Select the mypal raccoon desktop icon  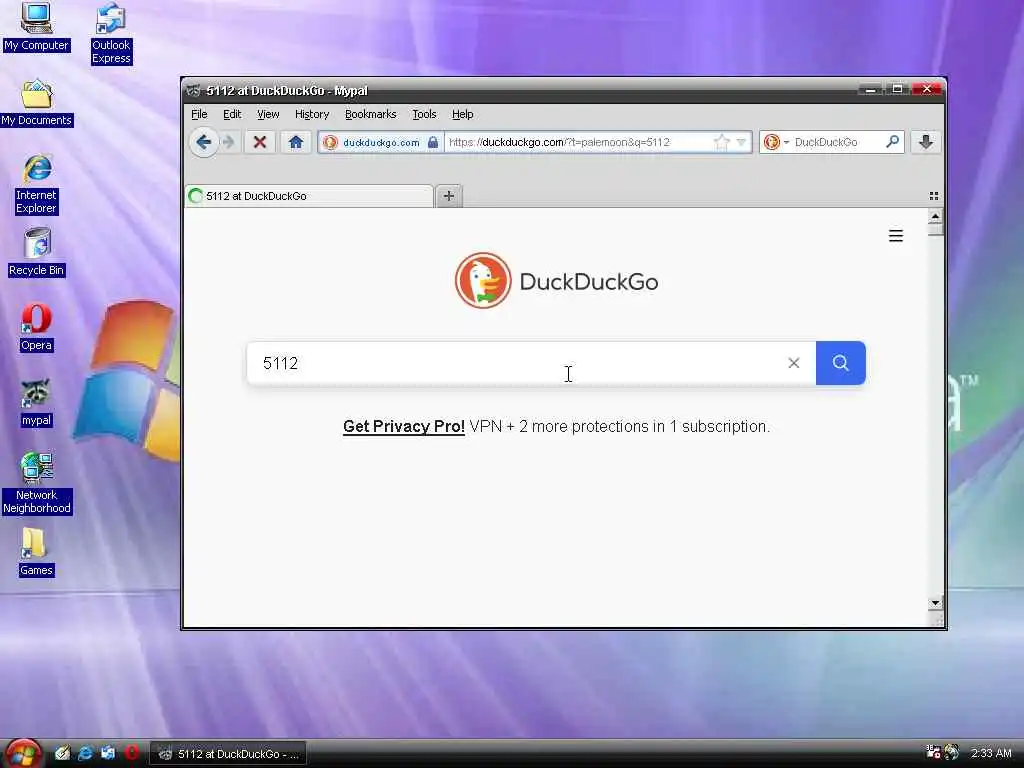tap(36, 403)
